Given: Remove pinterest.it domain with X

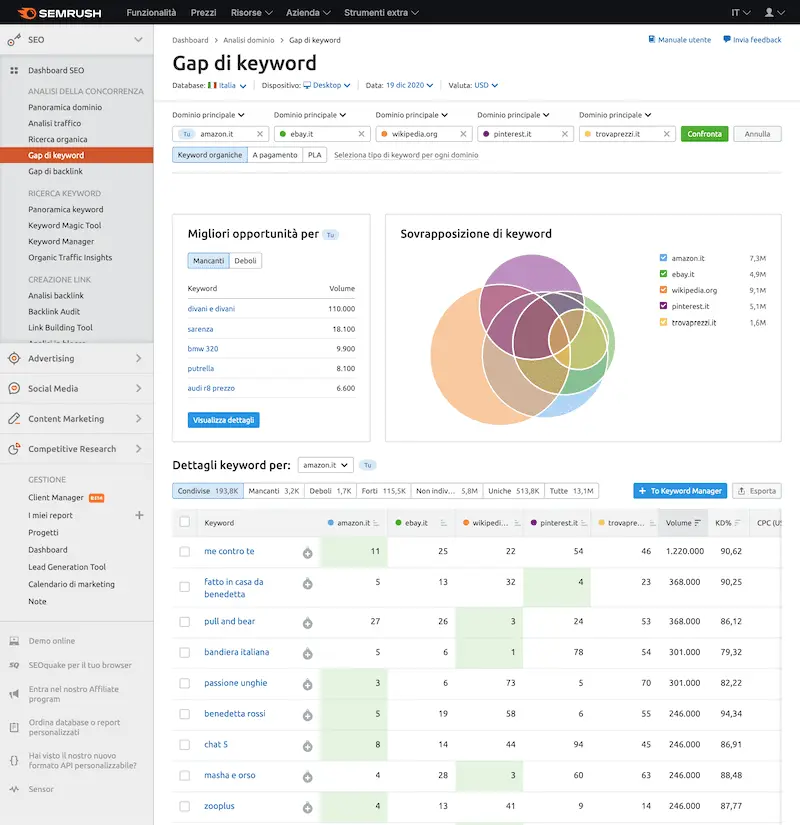Looking at the screenshot, I should coord(565,134).
